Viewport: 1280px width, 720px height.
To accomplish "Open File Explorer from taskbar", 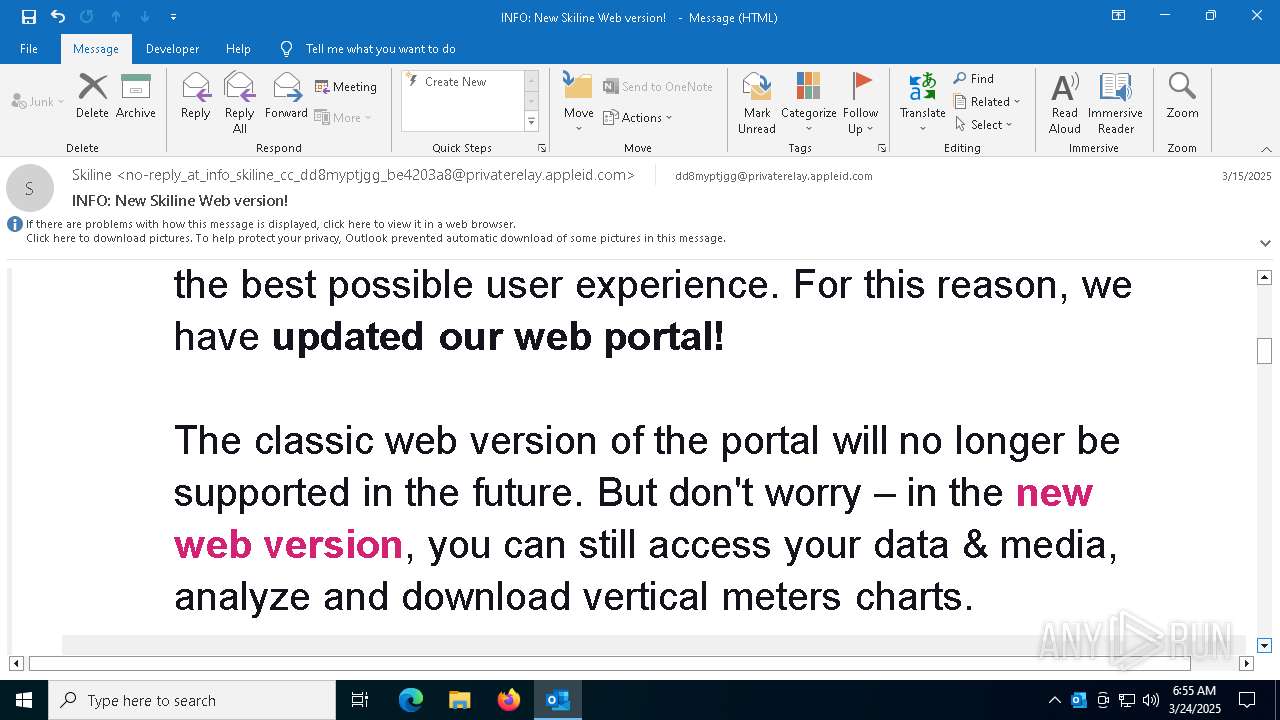I will [459, 700].
